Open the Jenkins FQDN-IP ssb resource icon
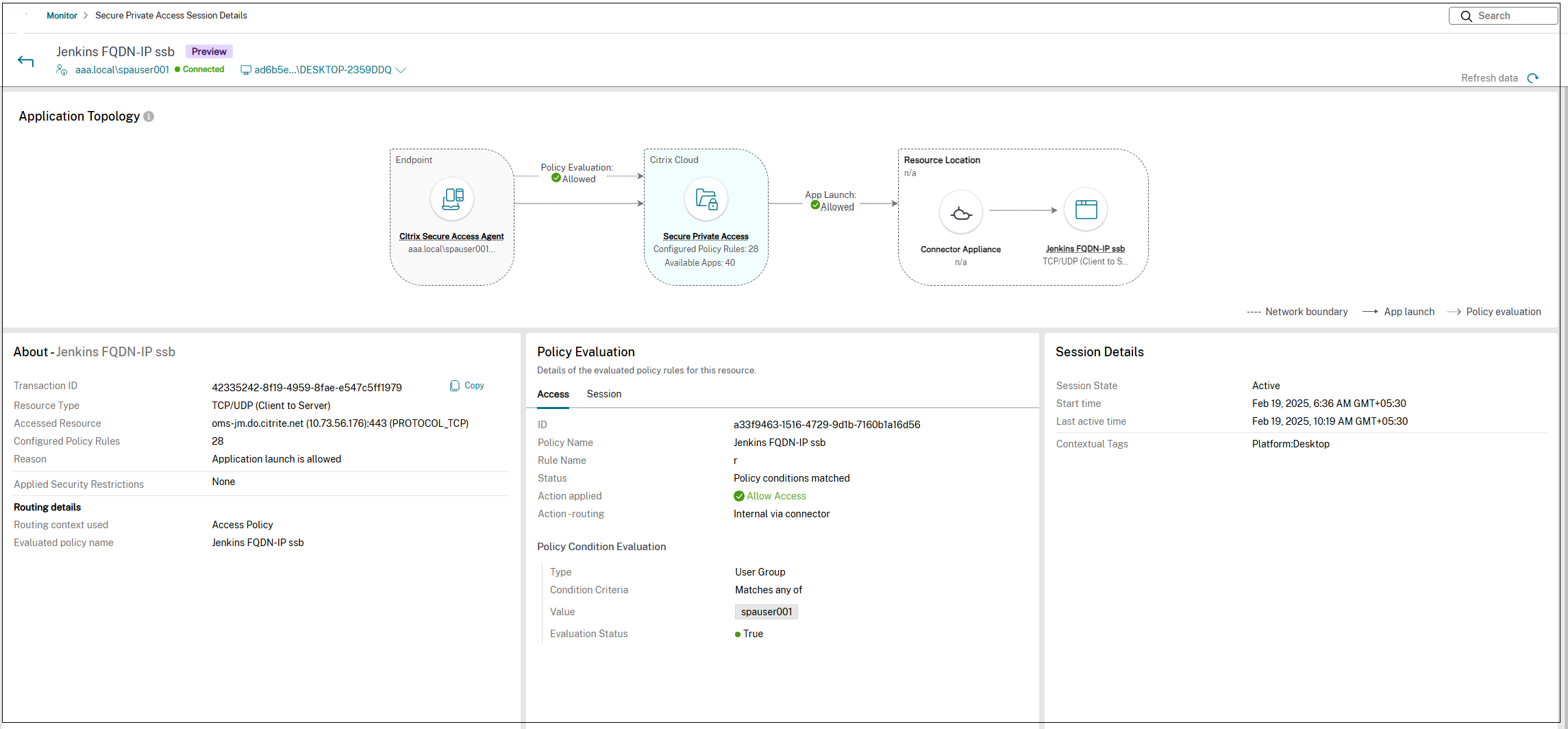This screenshot has width=1568, height=729. point(1086,209)
